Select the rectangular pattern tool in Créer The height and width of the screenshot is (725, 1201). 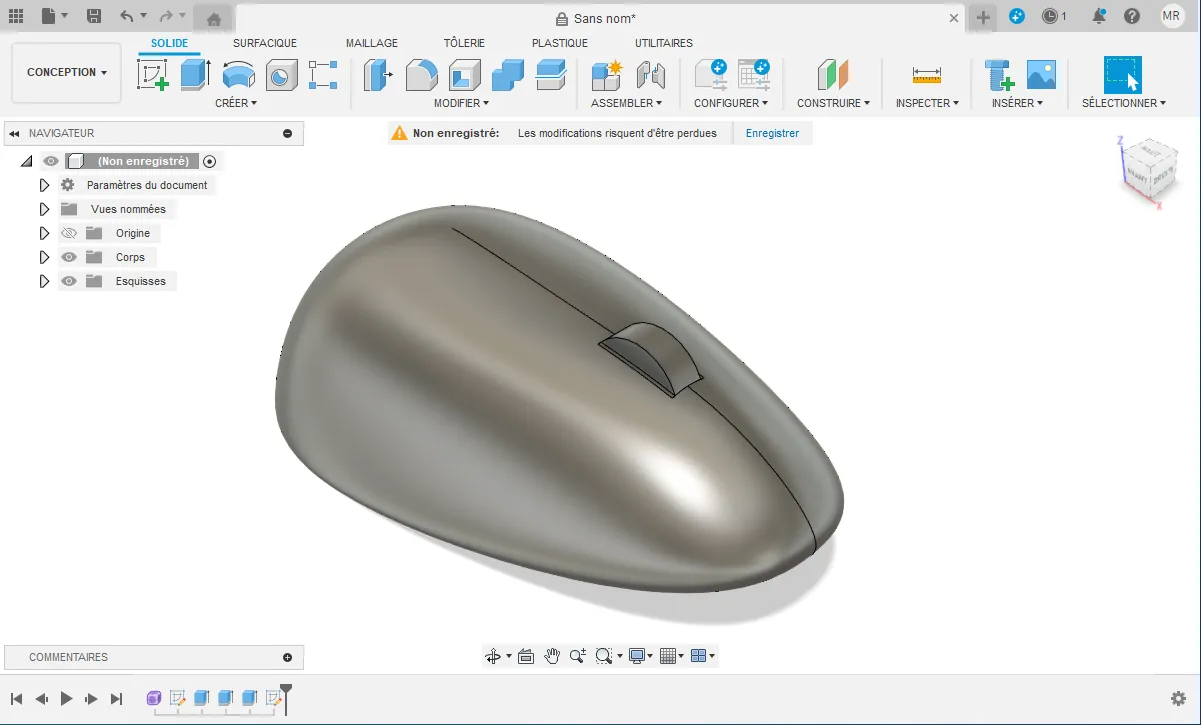pyautogui.click(x=323, y=75)
